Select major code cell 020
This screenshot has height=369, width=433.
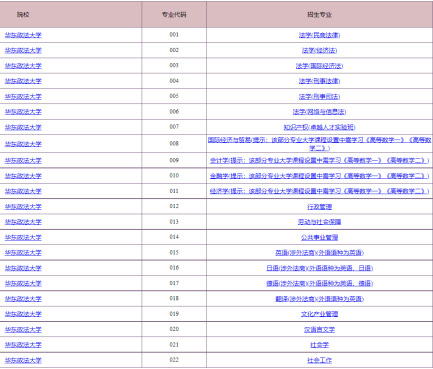(174, 329)
